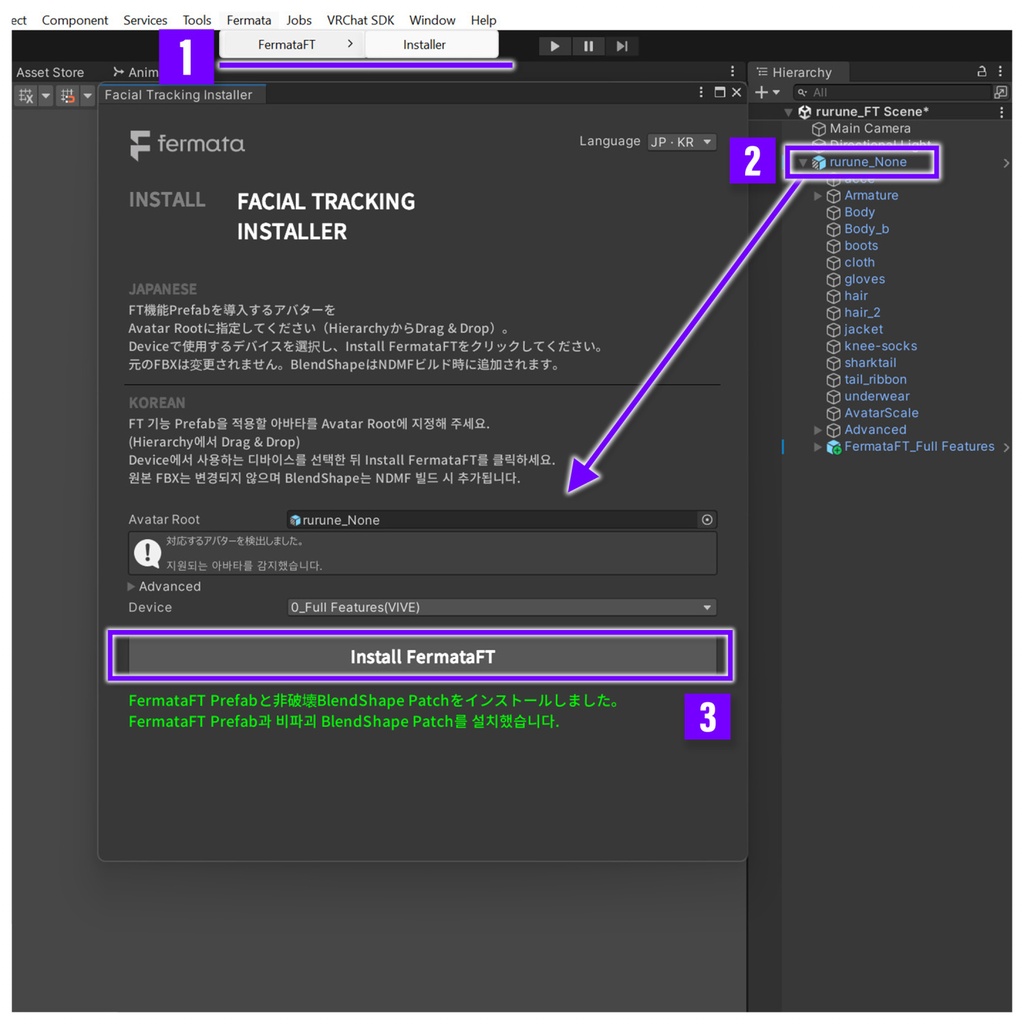Expand the Advanced object in Hierarchy
1024x1024 pixels.
(818, 430)
